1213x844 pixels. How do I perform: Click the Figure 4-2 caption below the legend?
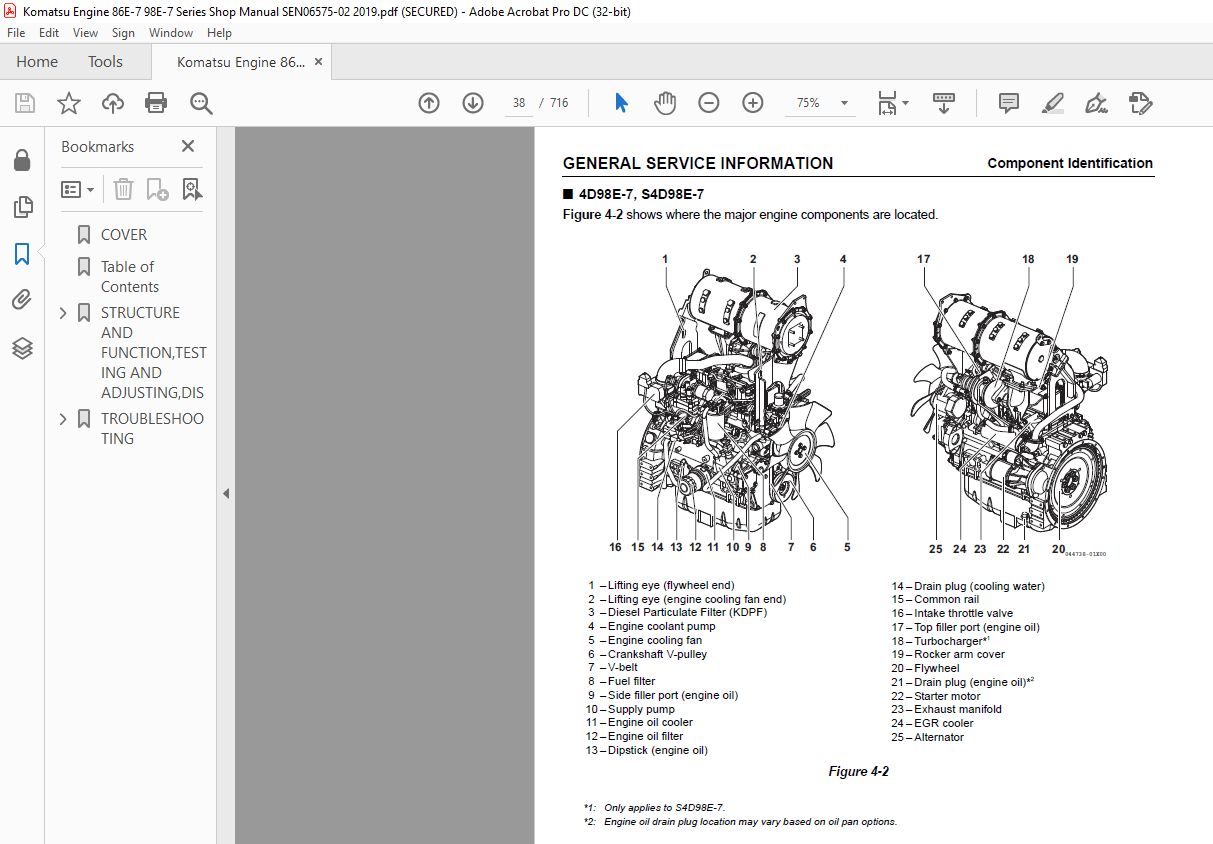click(859, 771)
